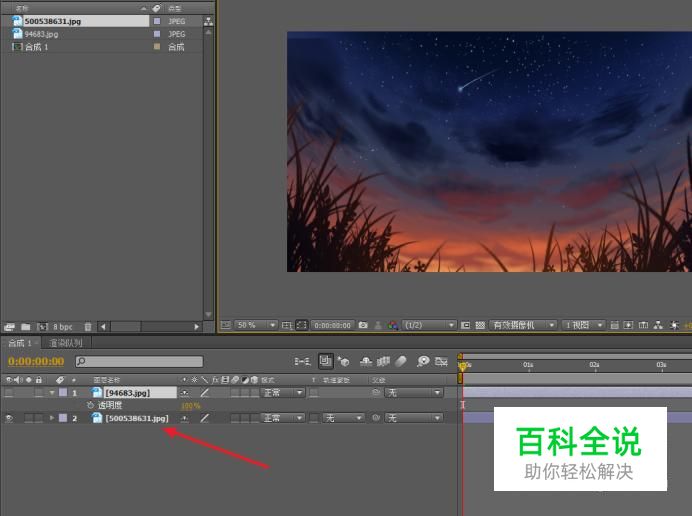Collapse layer 1 94683.jpg properties
692x516 pixels.
pos(52,392)
